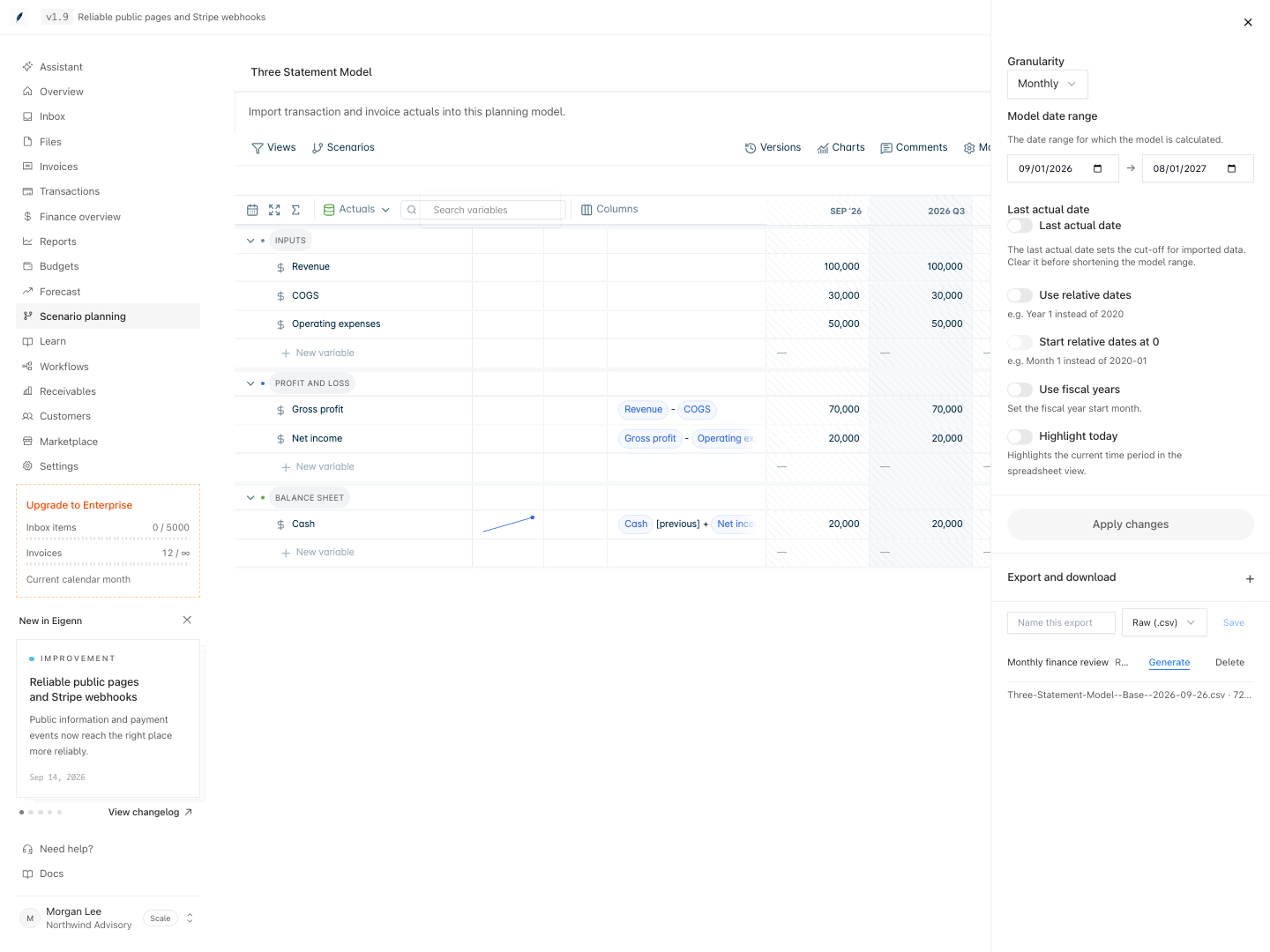This screenshot has width=1270, height=952.
Task: Open the Granularity Monthly dropdown
Action: [1048, 84]
